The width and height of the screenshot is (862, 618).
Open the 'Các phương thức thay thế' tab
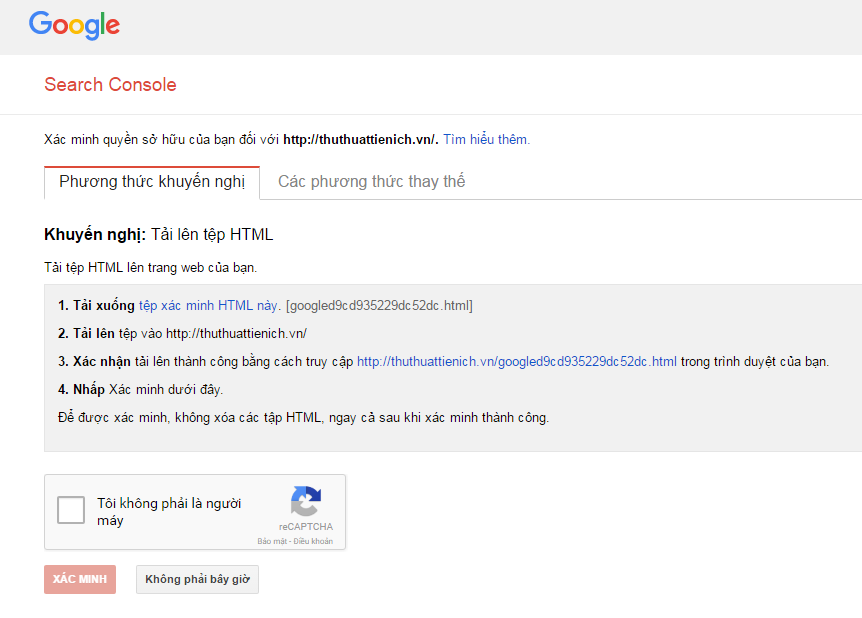(371, 182)
